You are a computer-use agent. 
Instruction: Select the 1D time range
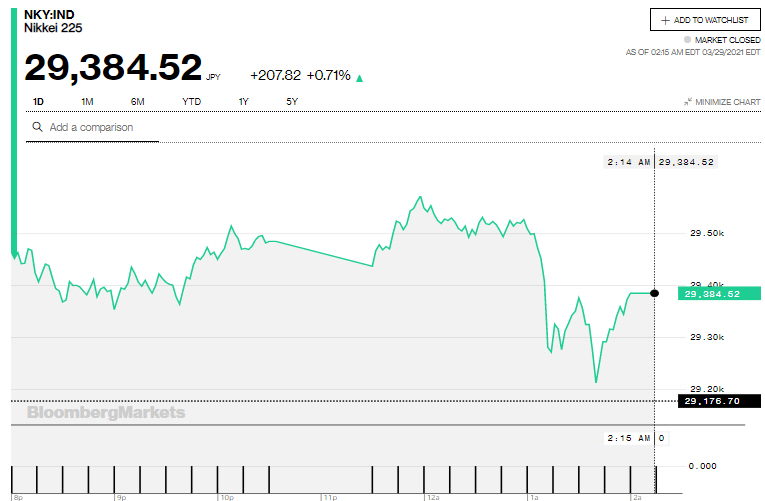tap(38, 102)
